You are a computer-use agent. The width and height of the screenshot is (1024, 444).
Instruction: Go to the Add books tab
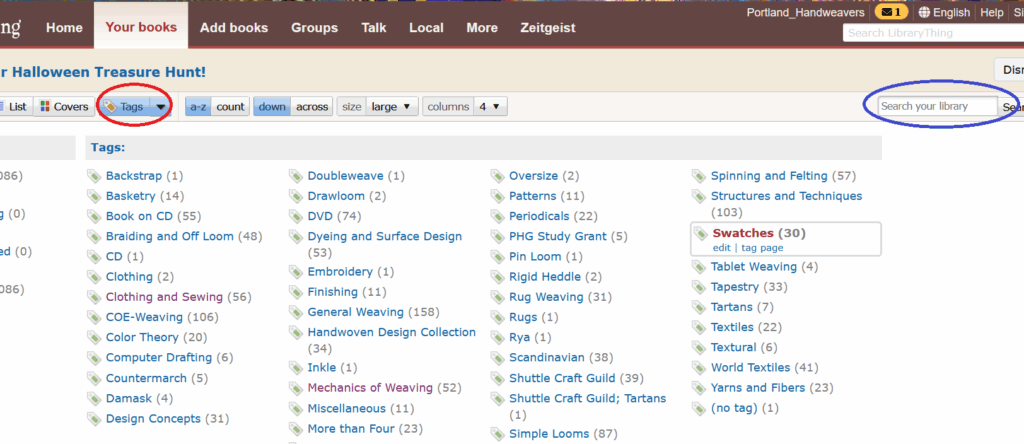coord(233,27)
